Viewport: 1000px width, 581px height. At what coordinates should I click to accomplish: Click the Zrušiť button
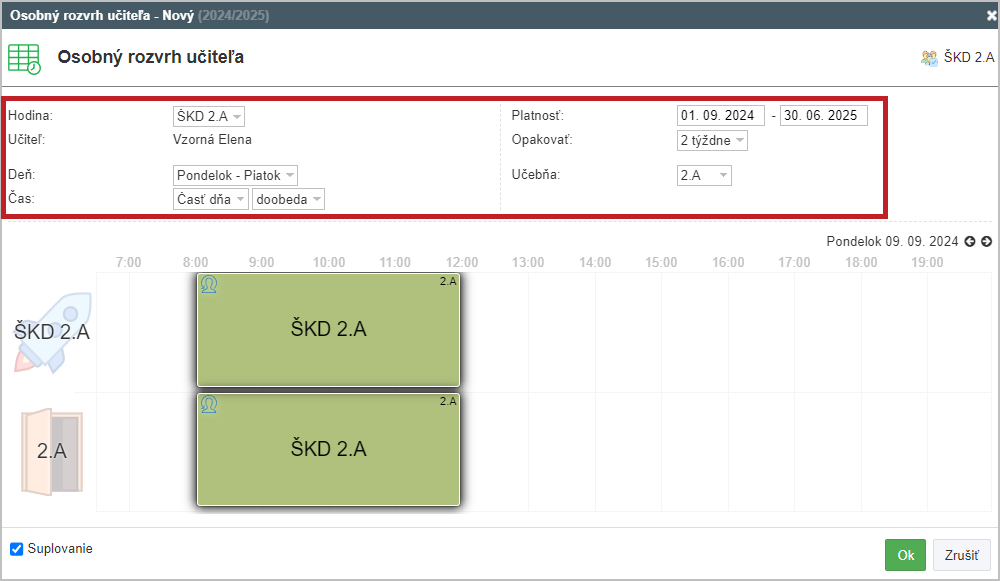click(x=962, y=555)
